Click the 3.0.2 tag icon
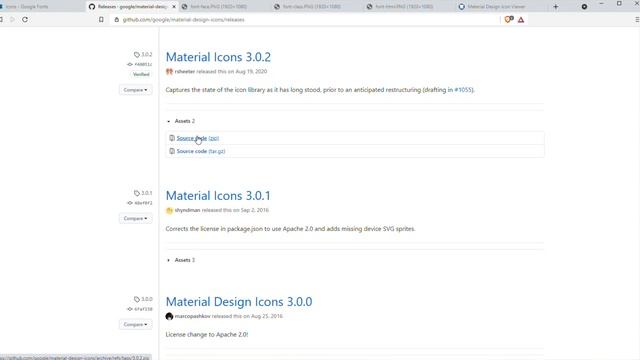Screen dimensions: 640x360 click(x=137, y=54)
